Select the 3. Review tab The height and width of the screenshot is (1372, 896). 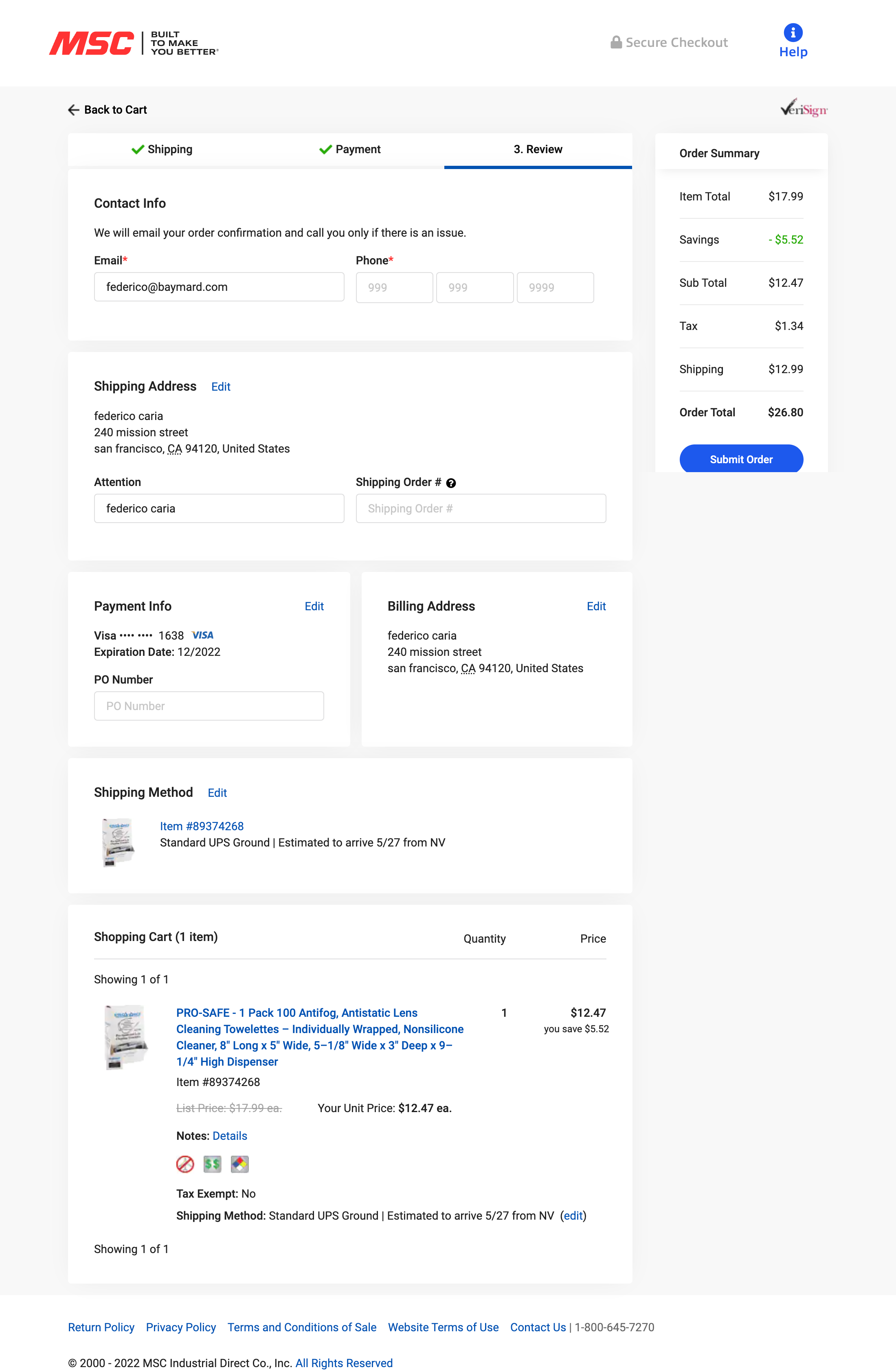pyautogui.click(x=538, y=150)
